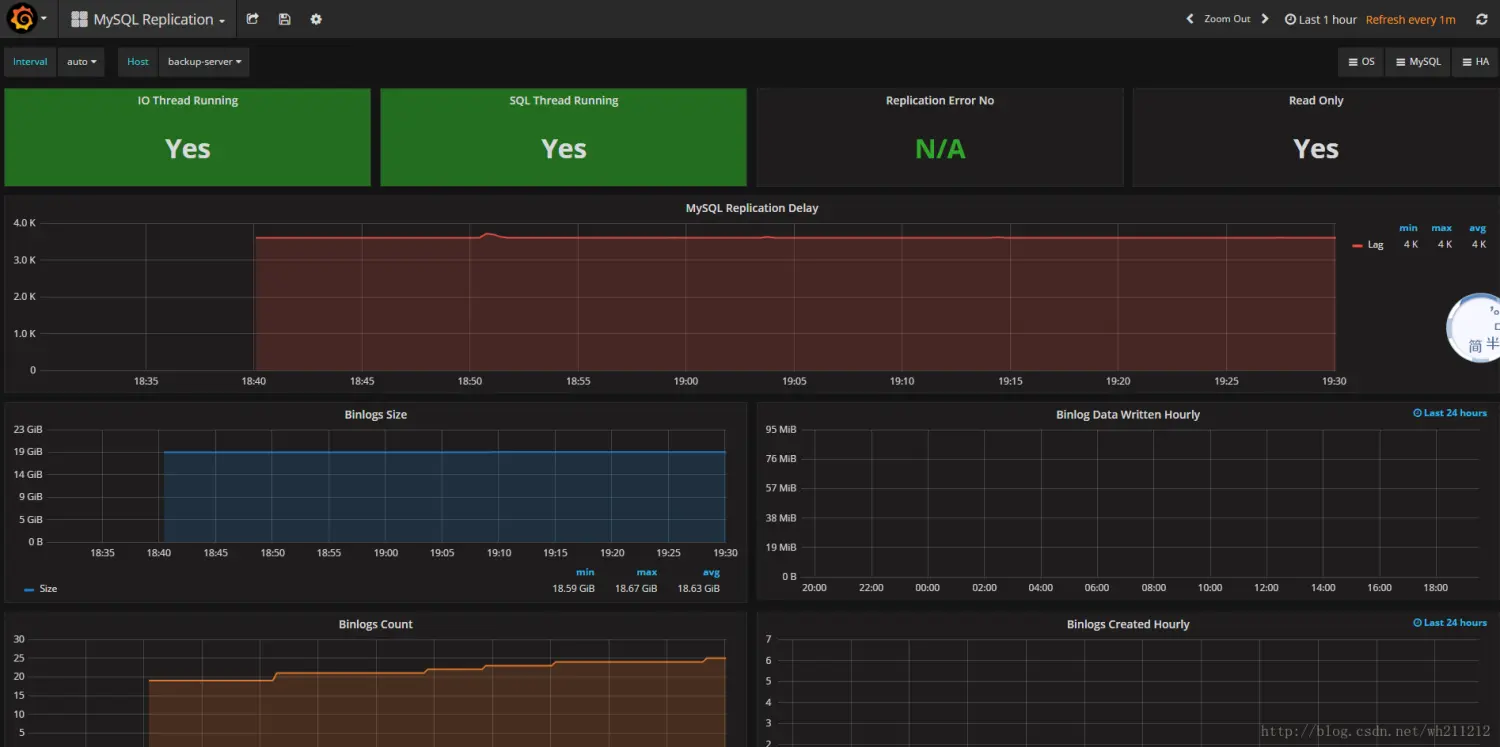The height and width of the screenshot is (747, 1500).
Task: Click the IO Thread Running Yes value
Action: click(x=188, y=149)
